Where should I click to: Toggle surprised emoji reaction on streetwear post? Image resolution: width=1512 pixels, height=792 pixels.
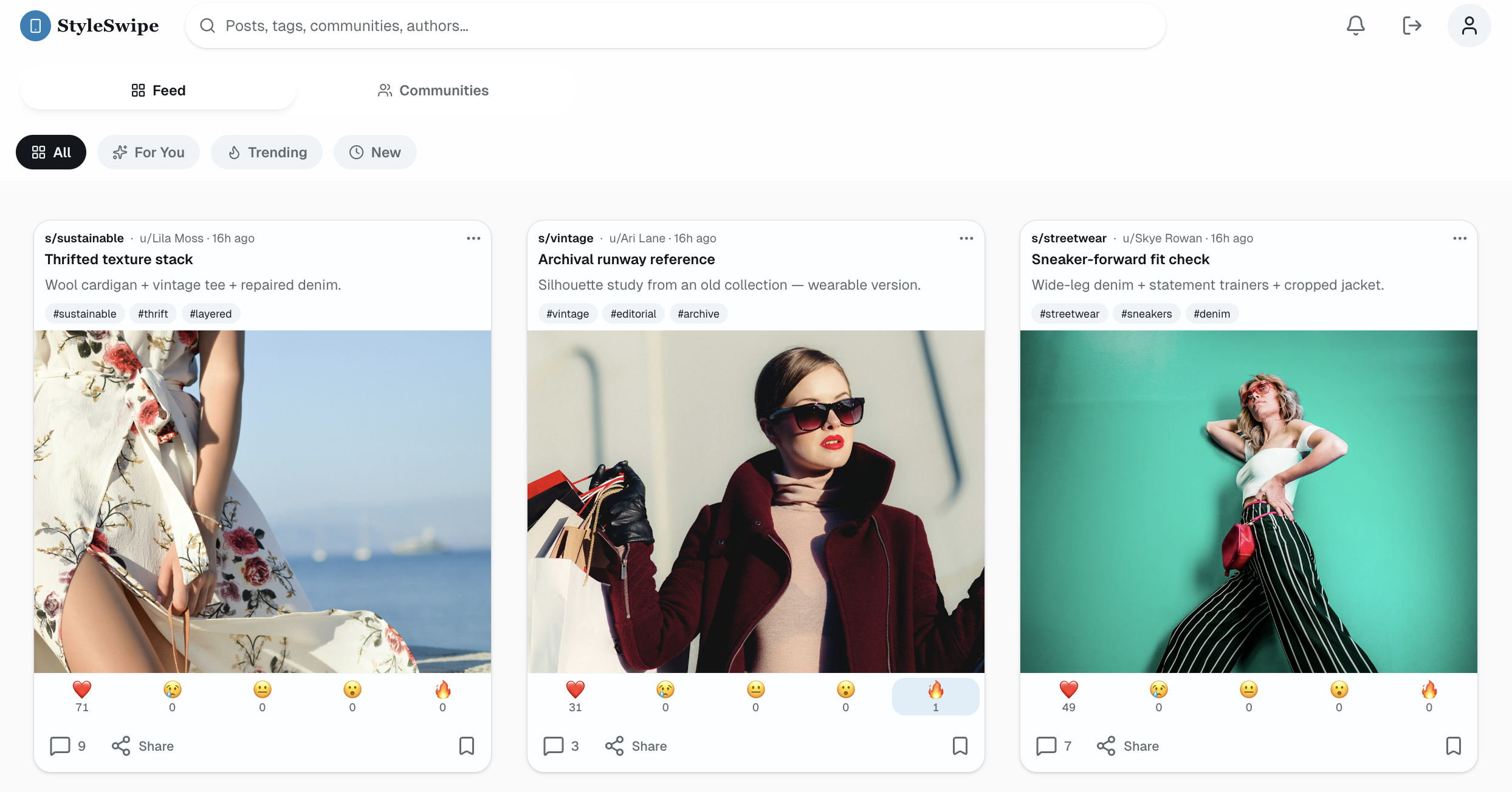coord(1339,696)
